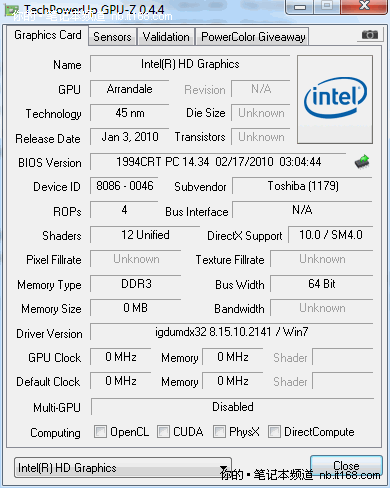Click the GPU field showing Arrandale
Screen dimensions: 390x488
(x=129, y=89)
